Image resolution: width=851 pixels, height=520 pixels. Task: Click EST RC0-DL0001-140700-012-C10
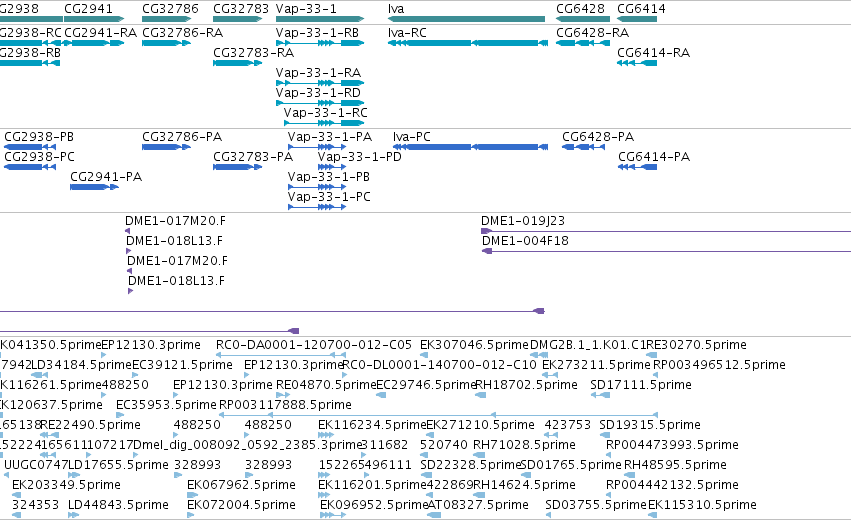[439, 365]
